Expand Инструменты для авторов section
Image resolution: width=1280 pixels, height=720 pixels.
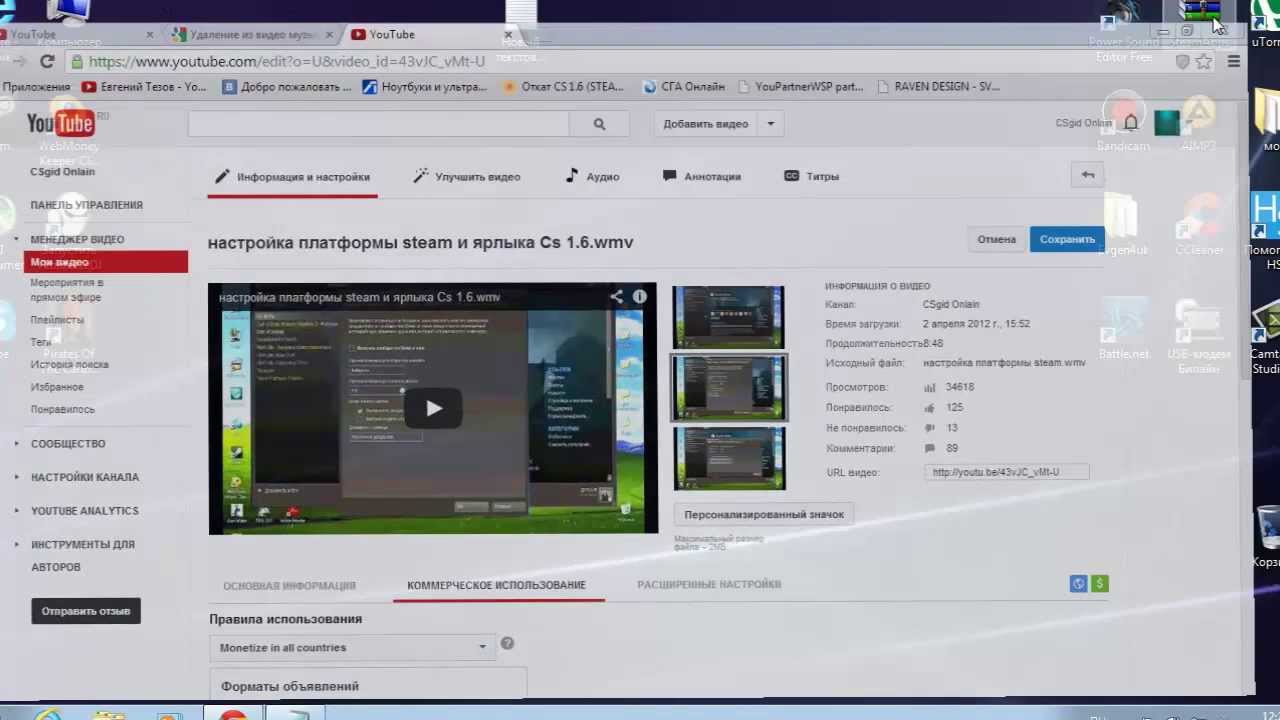[16, 545]
